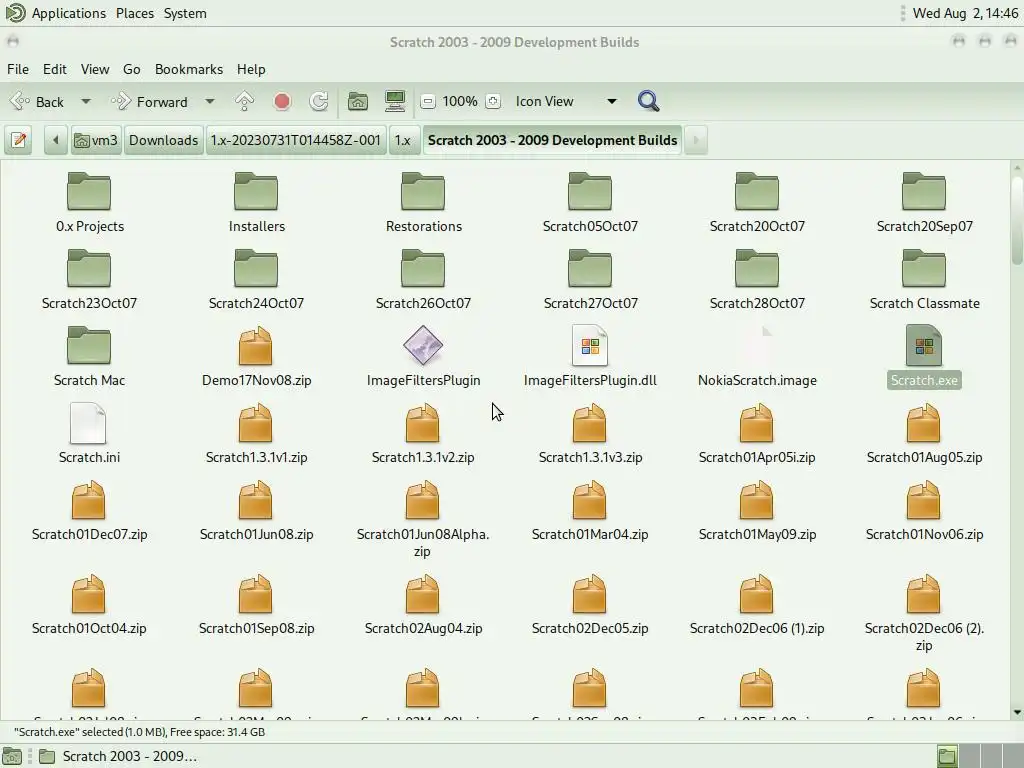The image size is (1024, 768).
Task: Open the Edit menu
Action: tap(55, 69)
